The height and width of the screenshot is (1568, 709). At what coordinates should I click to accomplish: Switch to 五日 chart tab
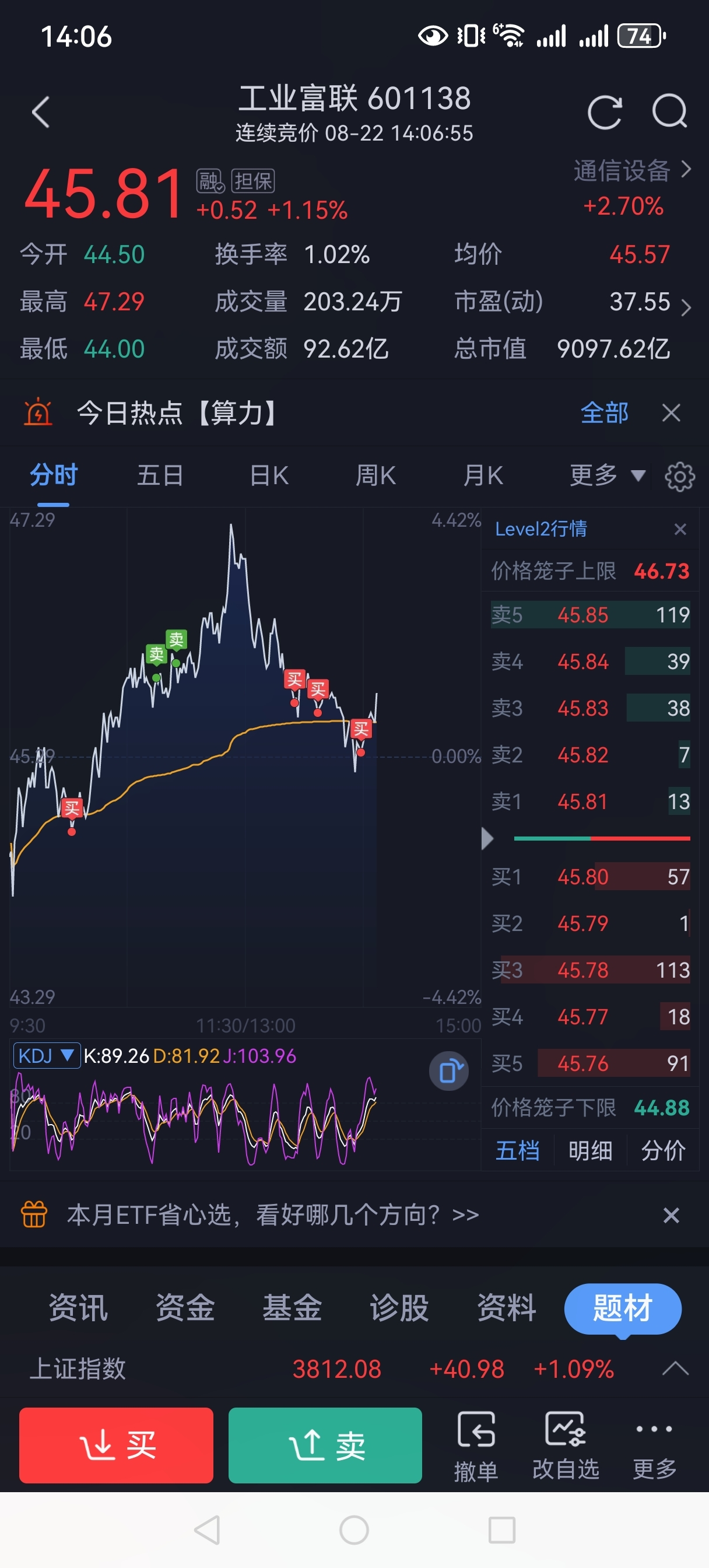[x=160, y=475]
